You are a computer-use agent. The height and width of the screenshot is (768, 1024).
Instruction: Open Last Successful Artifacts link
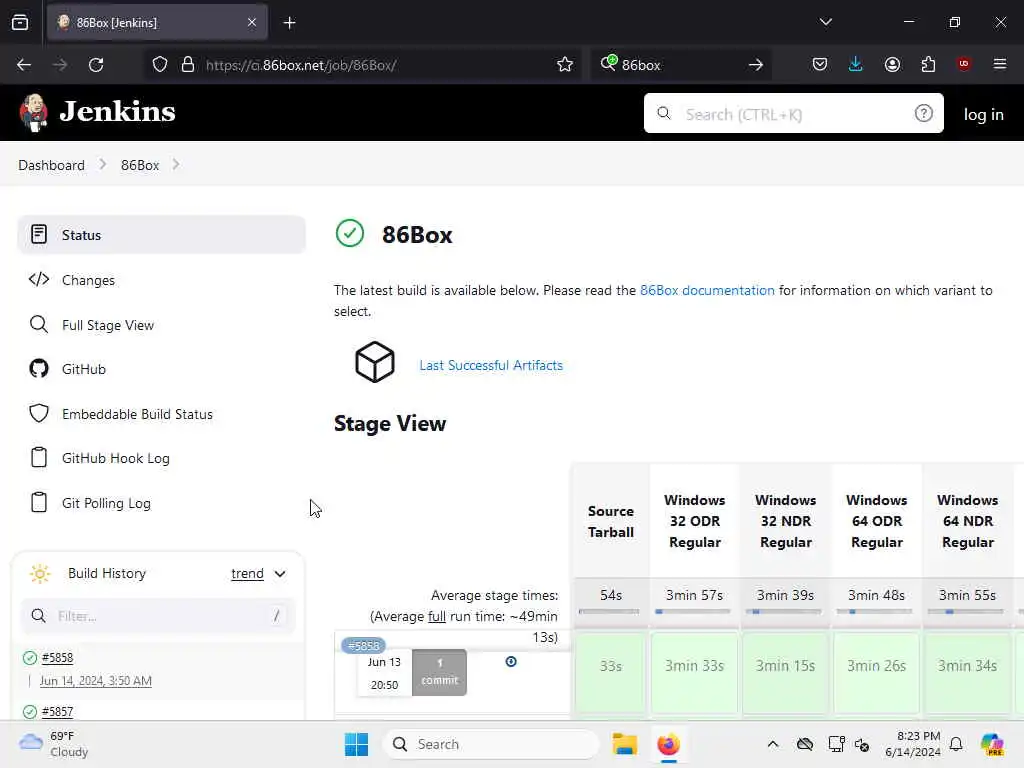click(x=491, y=365)
